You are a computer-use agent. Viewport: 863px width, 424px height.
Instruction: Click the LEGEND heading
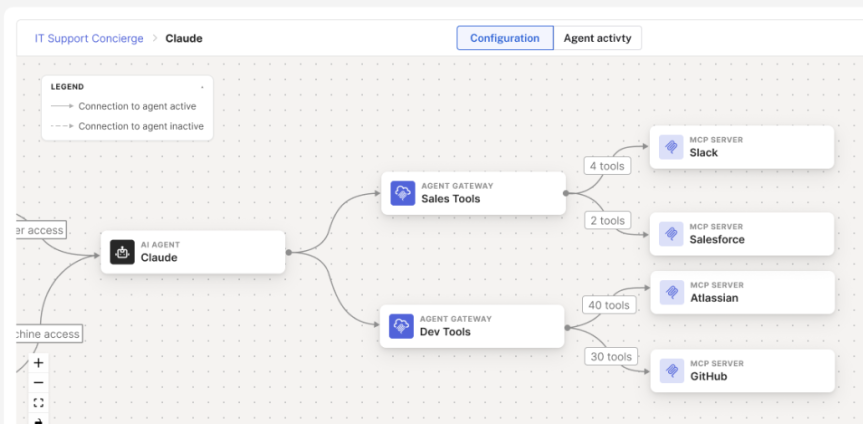click(67, 87)
